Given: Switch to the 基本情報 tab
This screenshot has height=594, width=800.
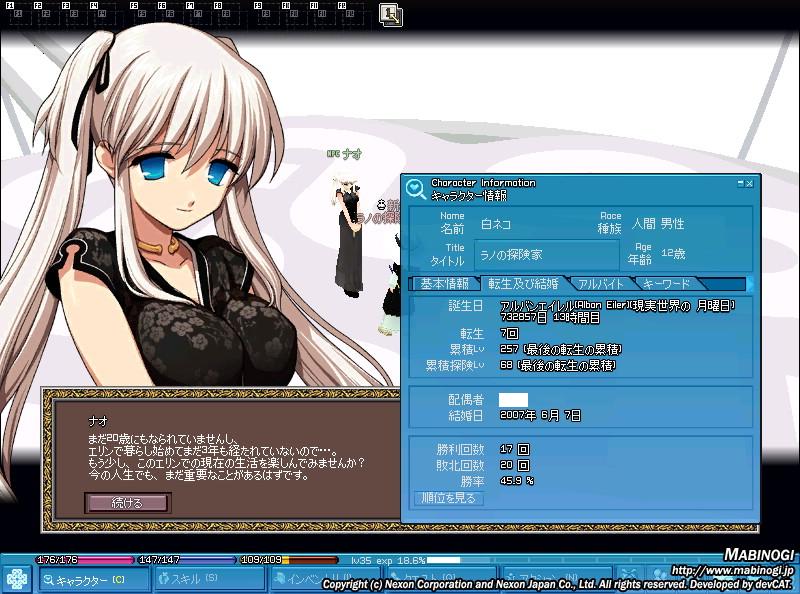Looking at the screenshot, I should coord(444,284).
